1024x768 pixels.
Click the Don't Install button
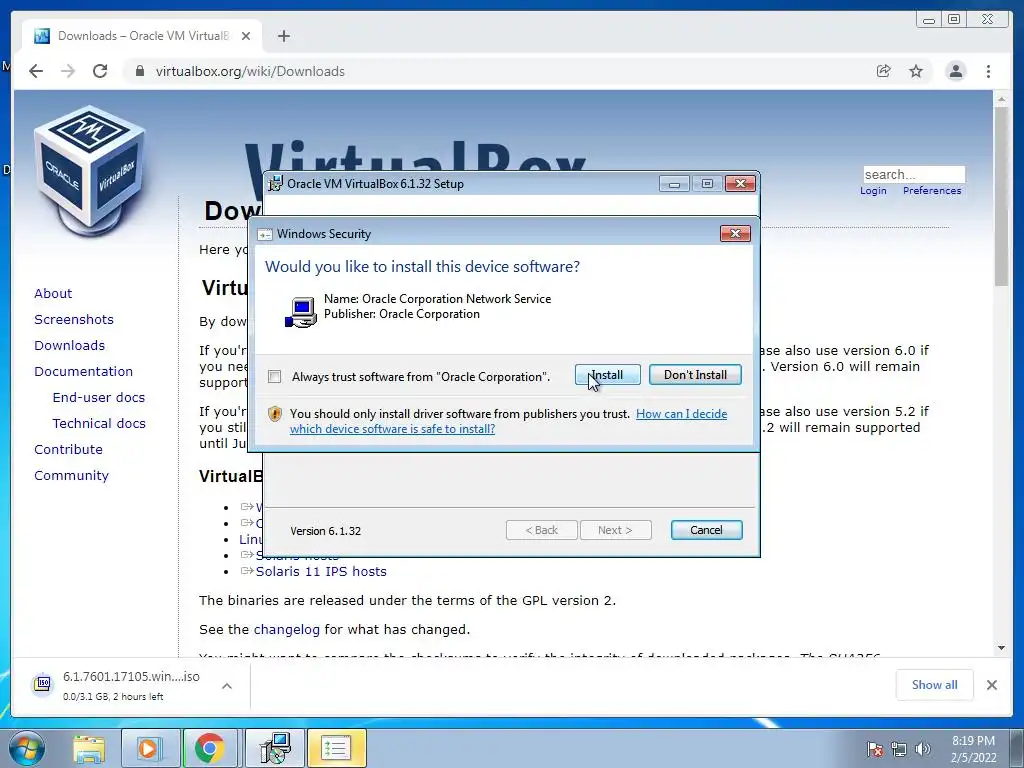695,375
